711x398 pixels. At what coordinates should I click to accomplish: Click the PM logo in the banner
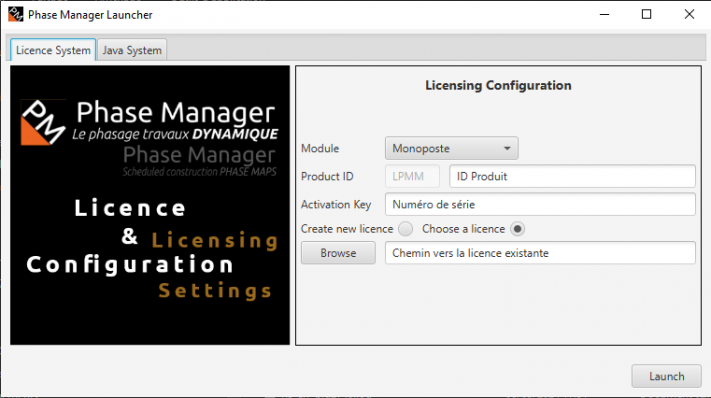pyautogui.click(x=44, y=122)
